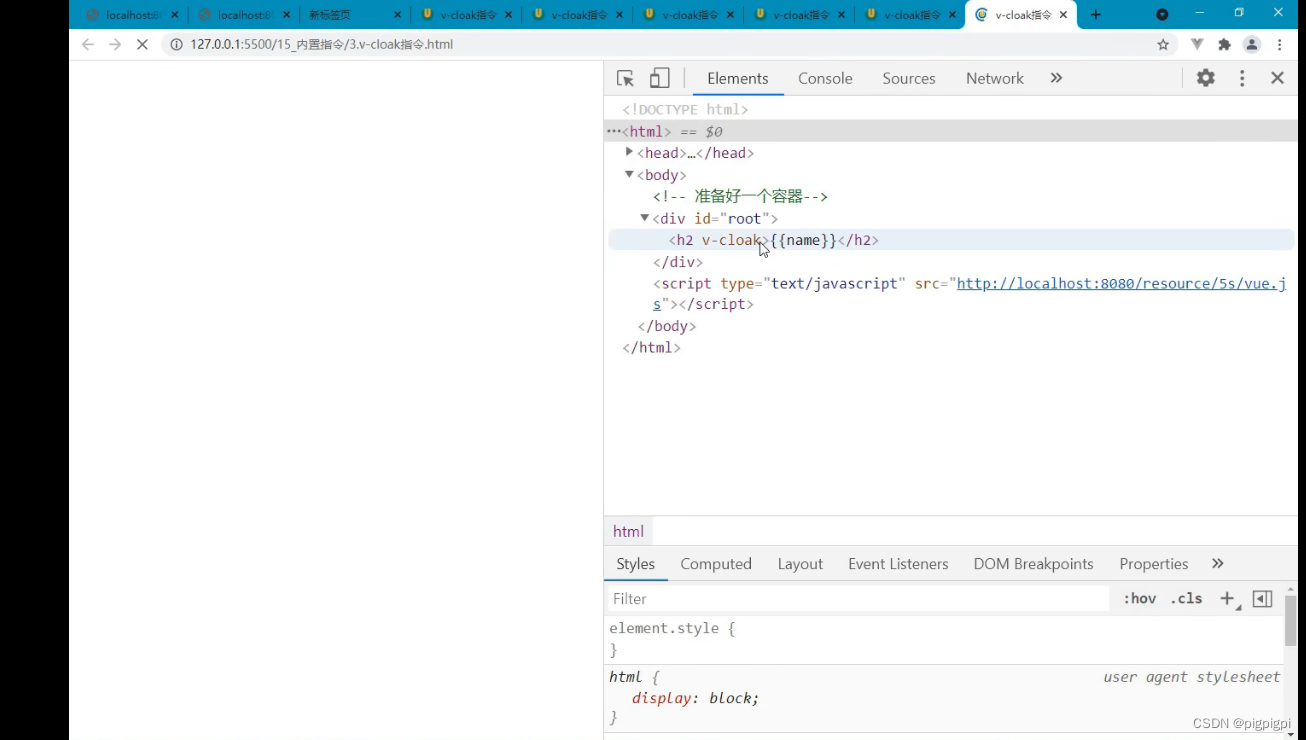Select the html element row
This screenshot has height=740, width=1306.
click(x=951, y=131)
